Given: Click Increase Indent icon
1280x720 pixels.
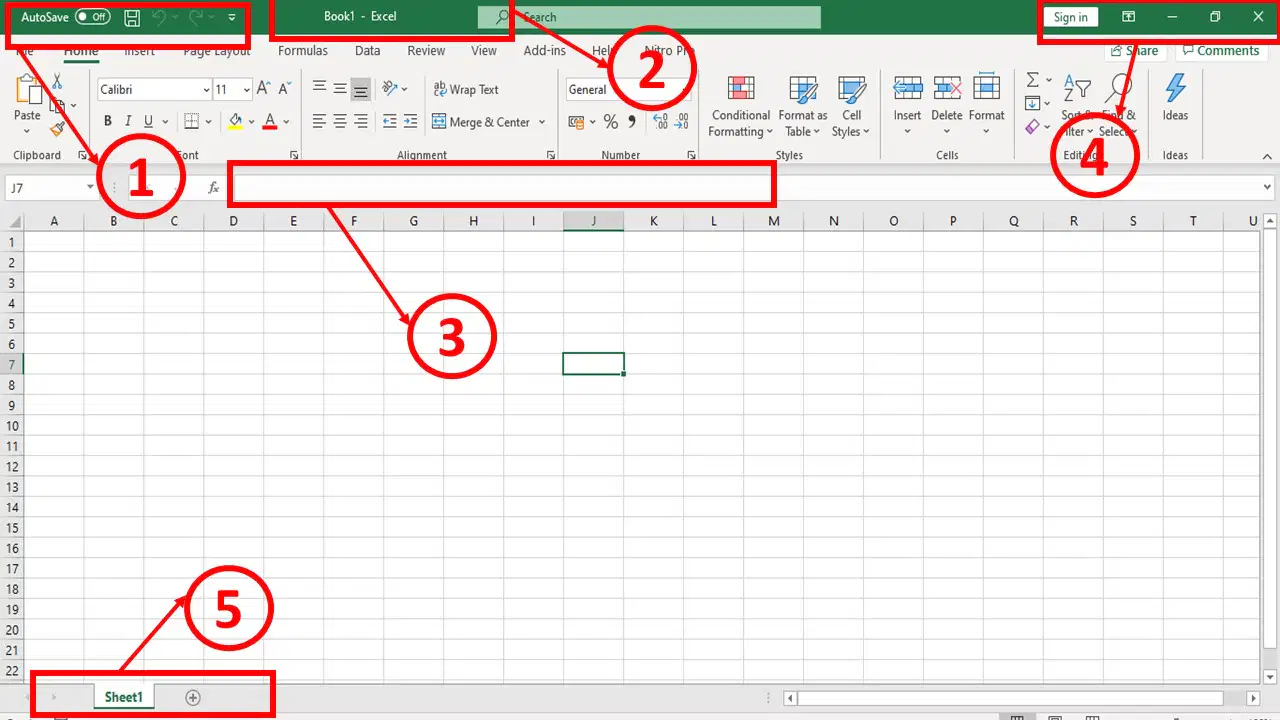Looking at the screenshot, I should pyautogui.click(x=410, y=122).
